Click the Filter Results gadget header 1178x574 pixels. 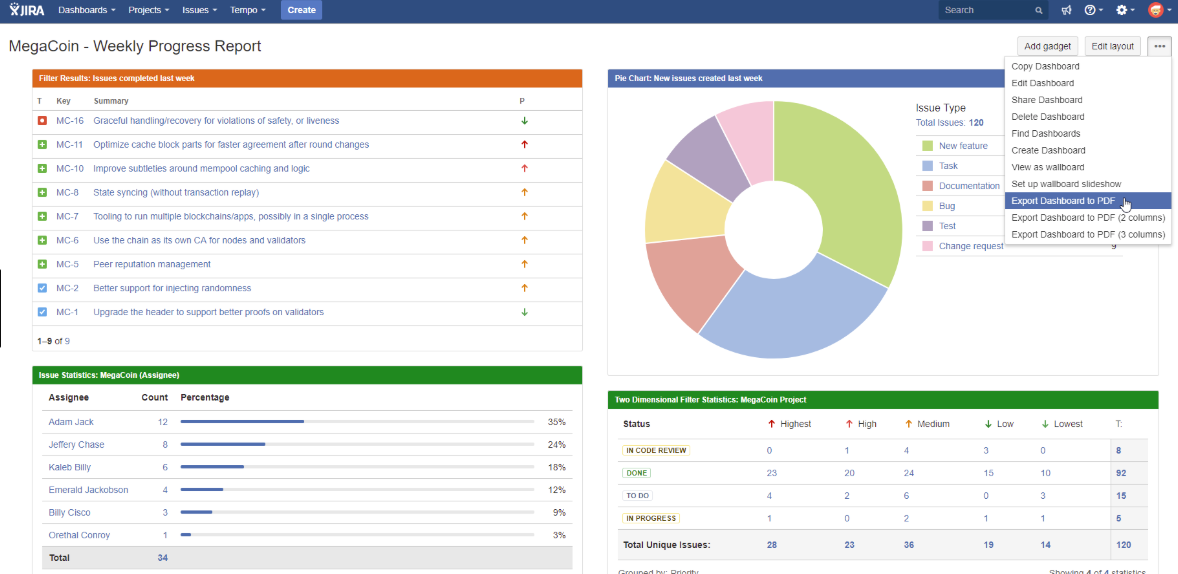tap(307, 78)
